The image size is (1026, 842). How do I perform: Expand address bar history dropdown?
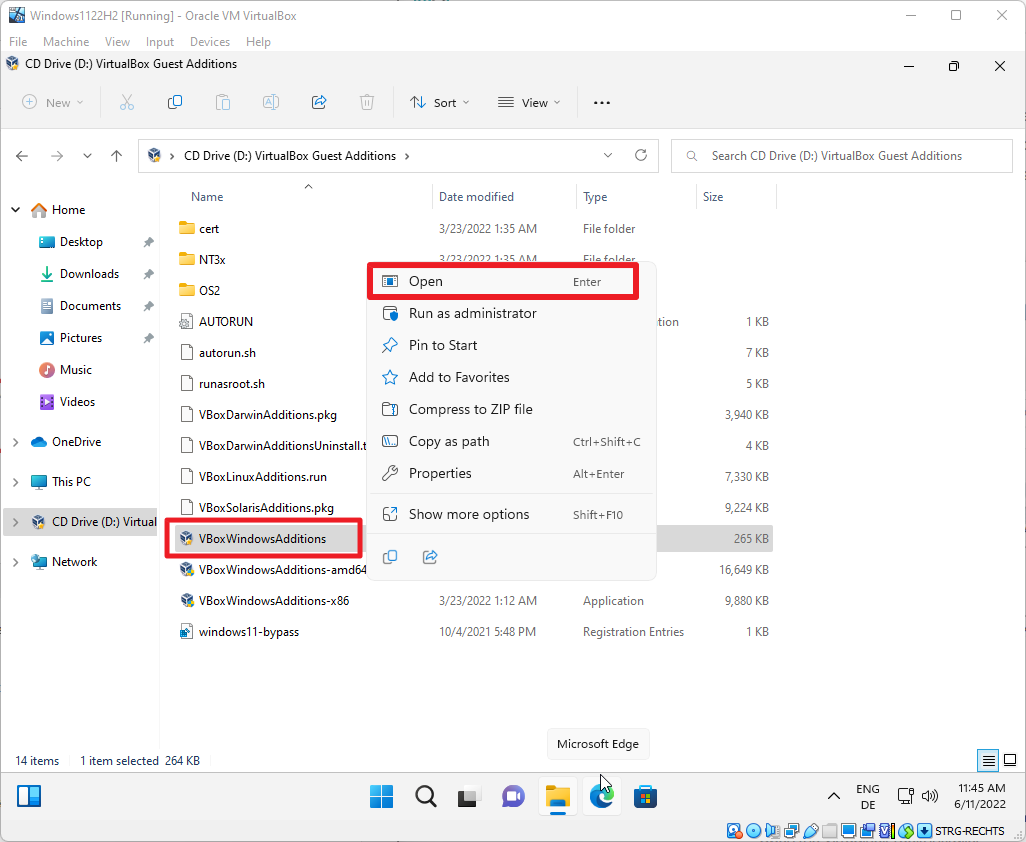pyautogui.click(x=608, y=155)
